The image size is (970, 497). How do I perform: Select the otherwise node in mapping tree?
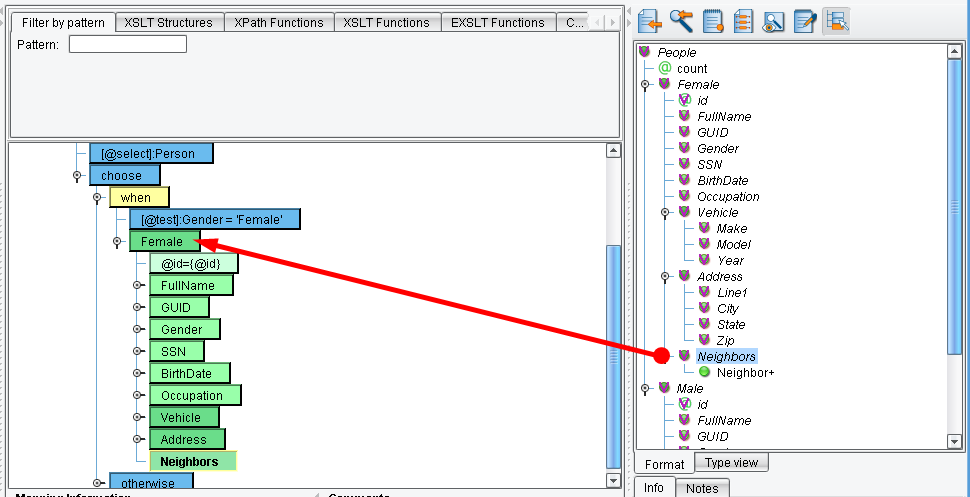coord(147,484)
